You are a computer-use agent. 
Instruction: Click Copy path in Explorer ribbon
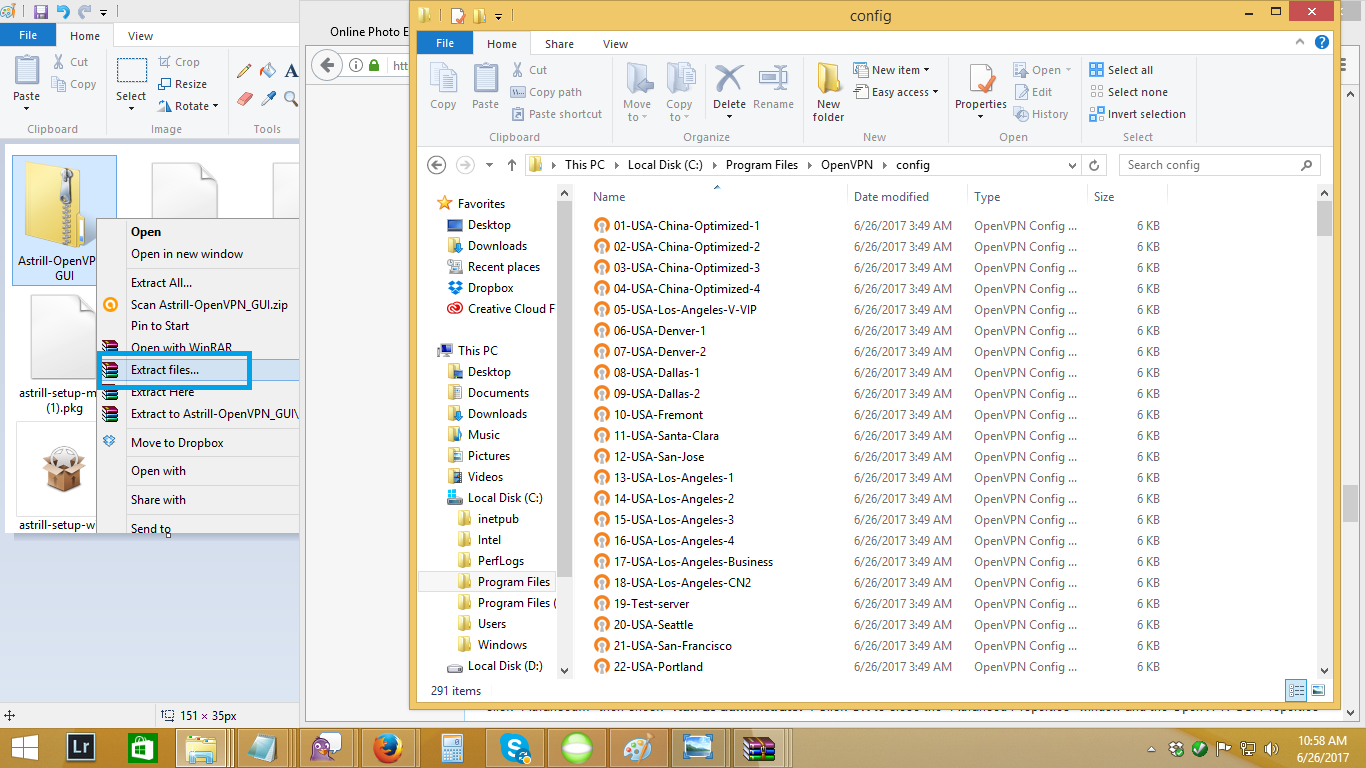coord(546,92)
